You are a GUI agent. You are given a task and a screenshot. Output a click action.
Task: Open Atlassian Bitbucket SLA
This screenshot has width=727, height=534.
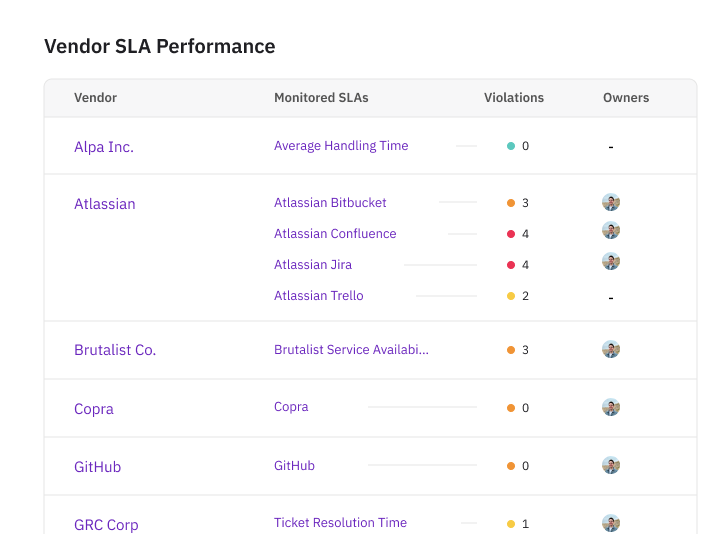coord(330,203)
